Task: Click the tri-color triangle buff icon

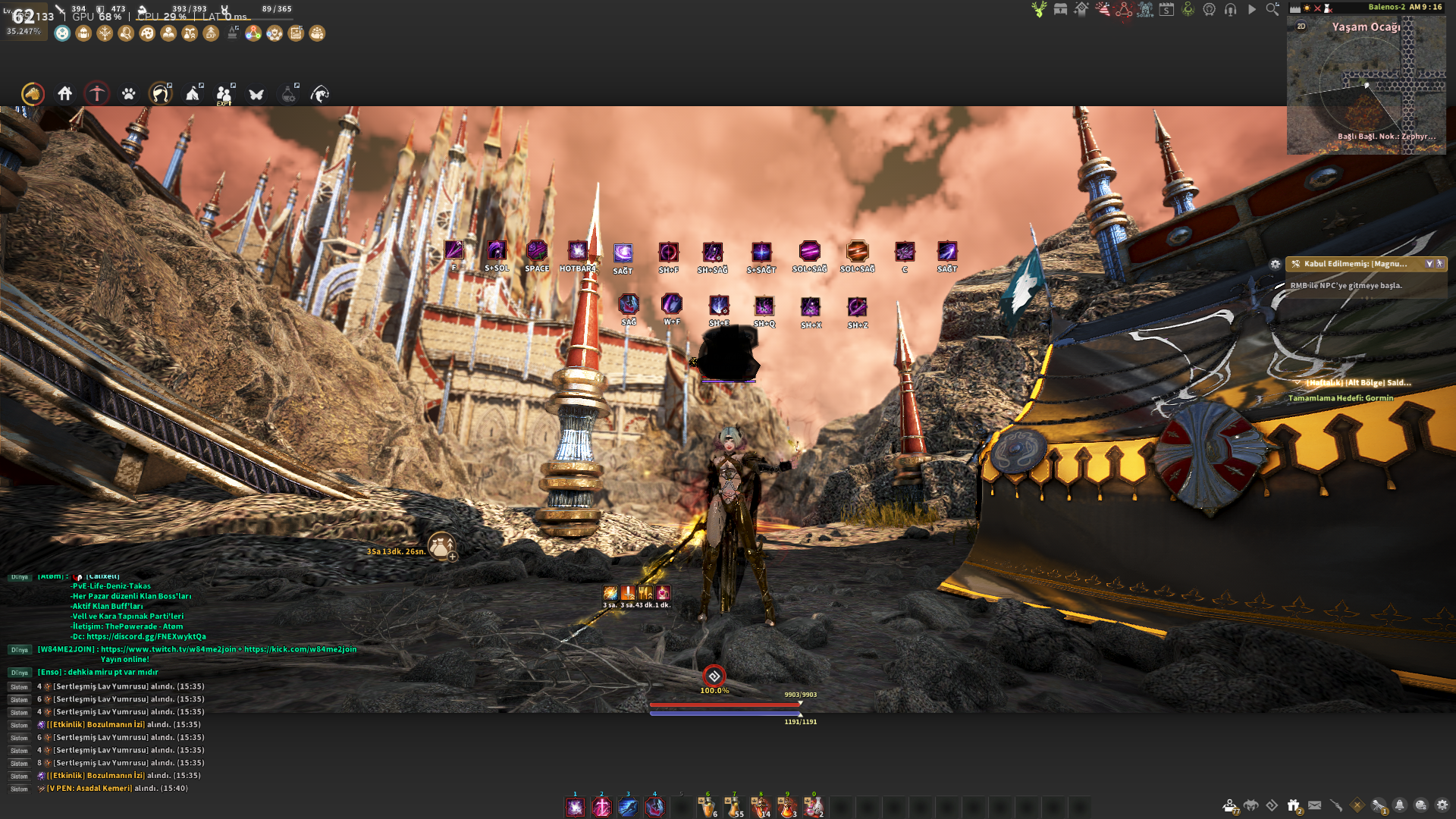Action: point(253,33)
